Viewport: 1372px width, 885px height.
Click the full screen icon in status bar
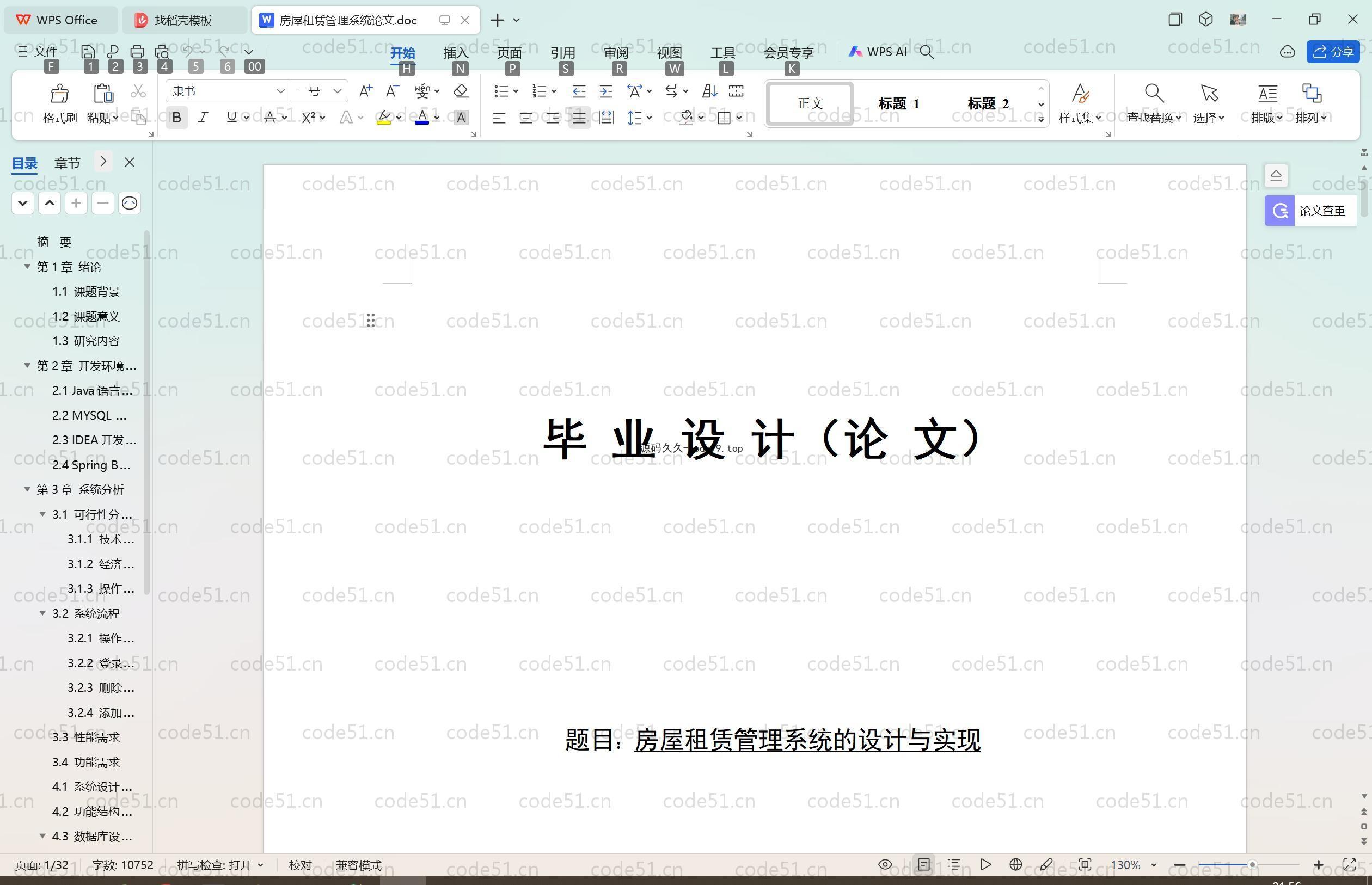coord(1349,864)
